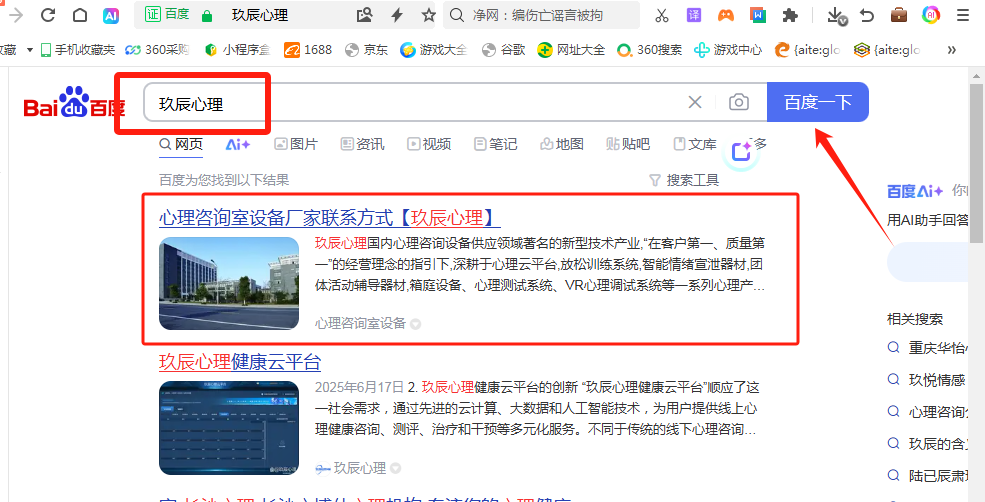Open the scissors screenshot tool
Screen dimensions: 985x502
pyautogui.click(x=661, y=15)
